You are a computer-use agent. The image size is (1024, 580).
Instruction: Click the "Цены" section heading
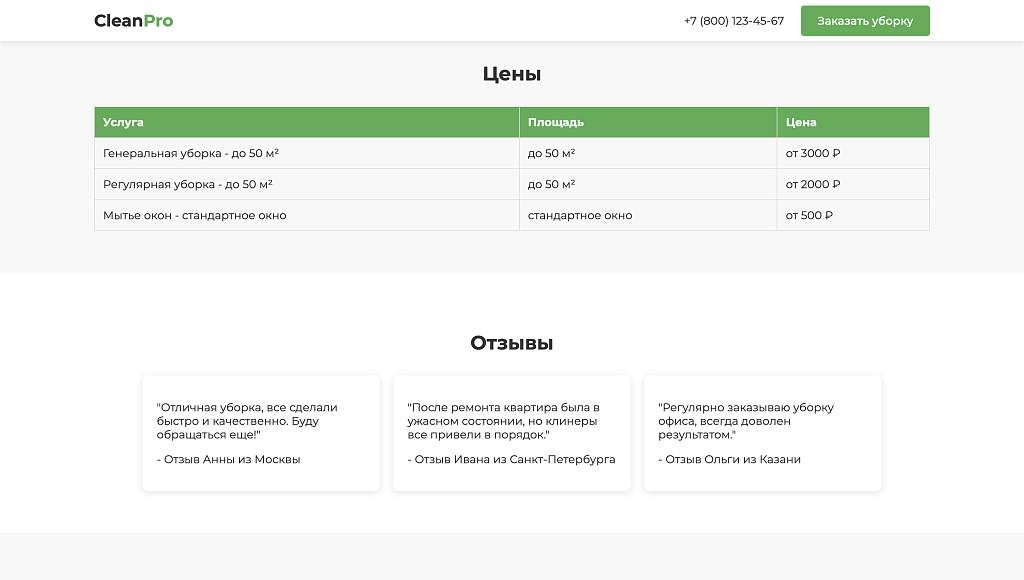coord(511,73)
